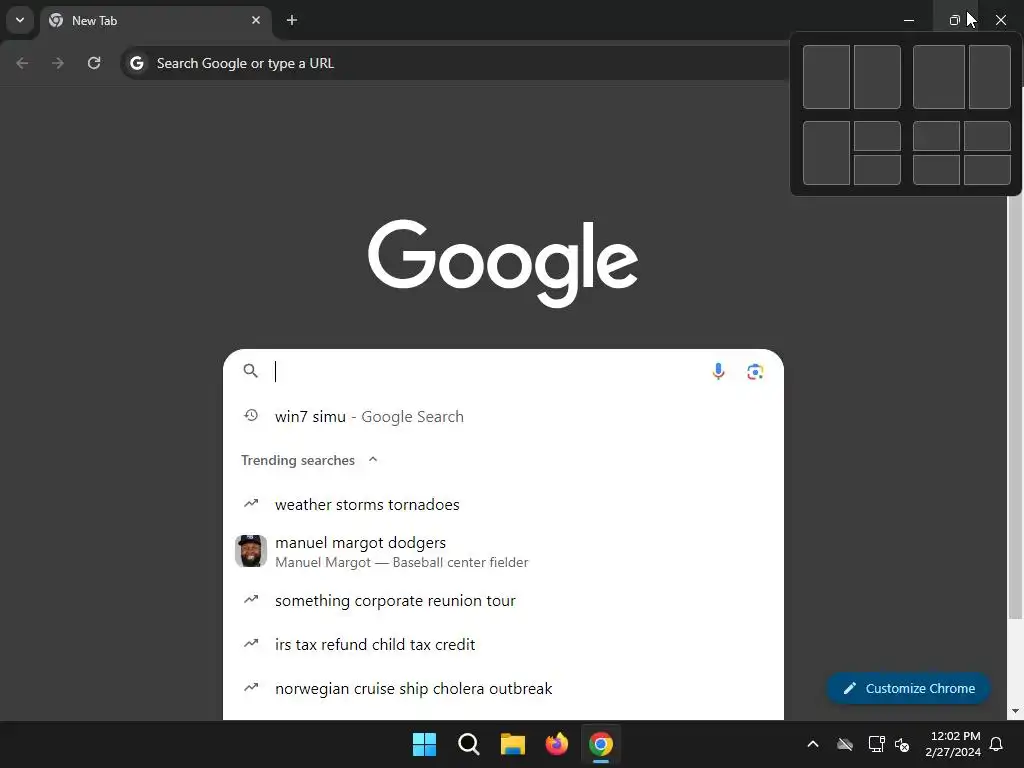Select the New Tab tab
This screenshot has height=768, width=1024.
155,20
